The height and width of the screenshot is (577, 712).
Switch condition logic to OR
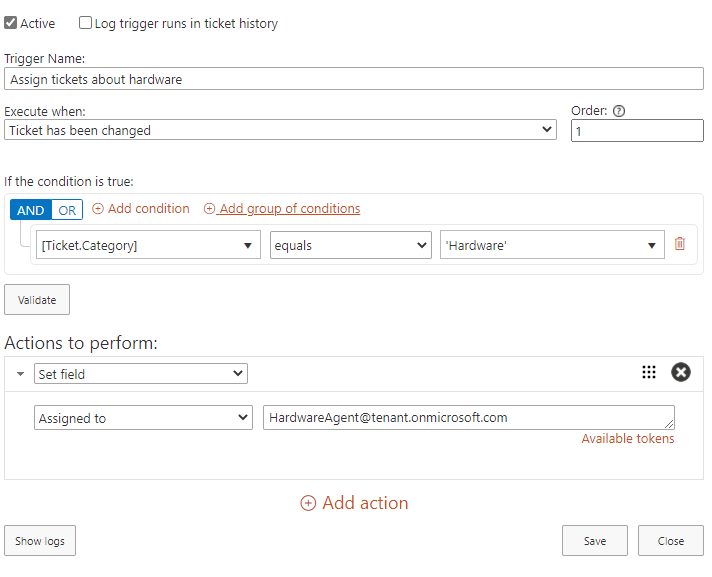coord(67,210)
